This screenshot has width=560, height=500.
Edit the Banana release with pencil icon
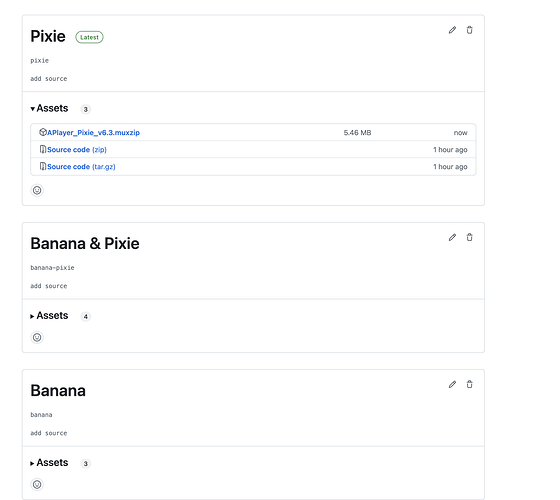(x=452, y=385)
